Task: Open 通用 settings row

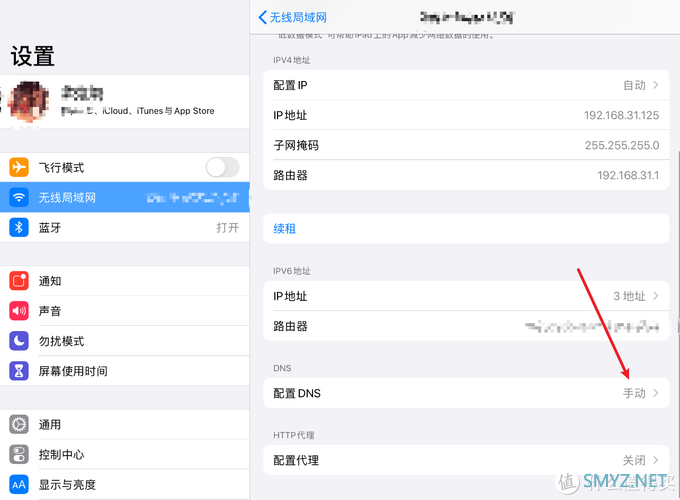Action: click(125, 425)
